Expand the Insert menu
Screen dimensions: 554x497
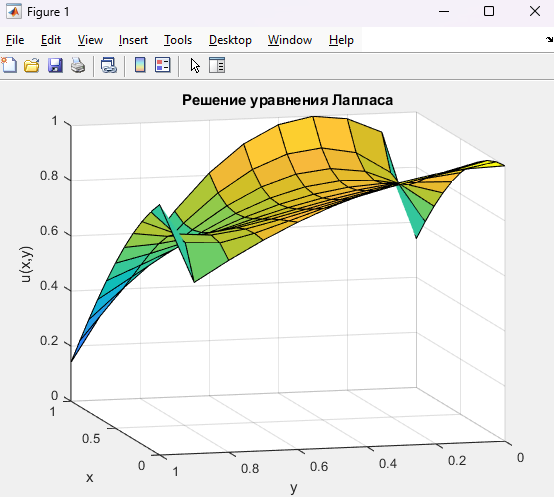point(133,40)
